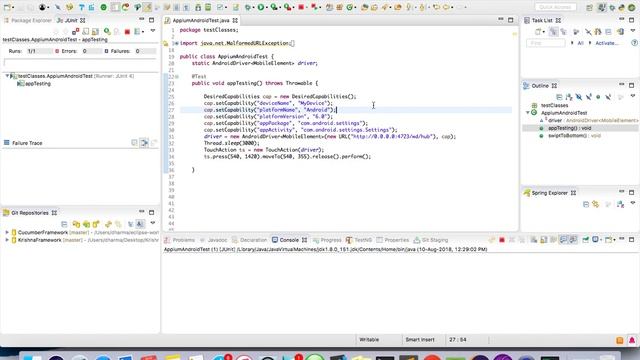Click Open Perspective icon at top right
The height and width of the screenshot is (360, 640).
(x=589, y=7)
